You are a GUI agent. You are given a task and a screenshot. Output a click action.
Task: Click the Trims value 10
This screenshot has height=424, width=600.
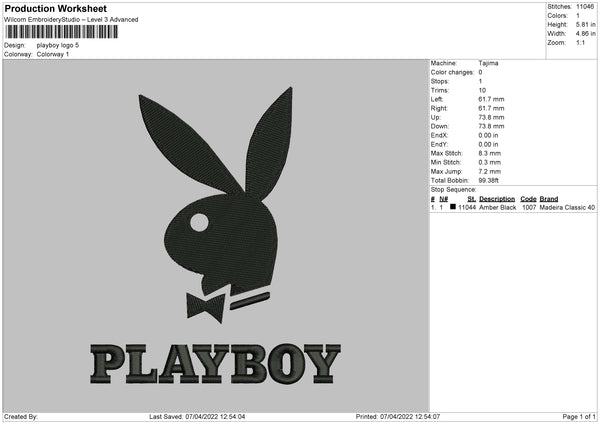482,90
